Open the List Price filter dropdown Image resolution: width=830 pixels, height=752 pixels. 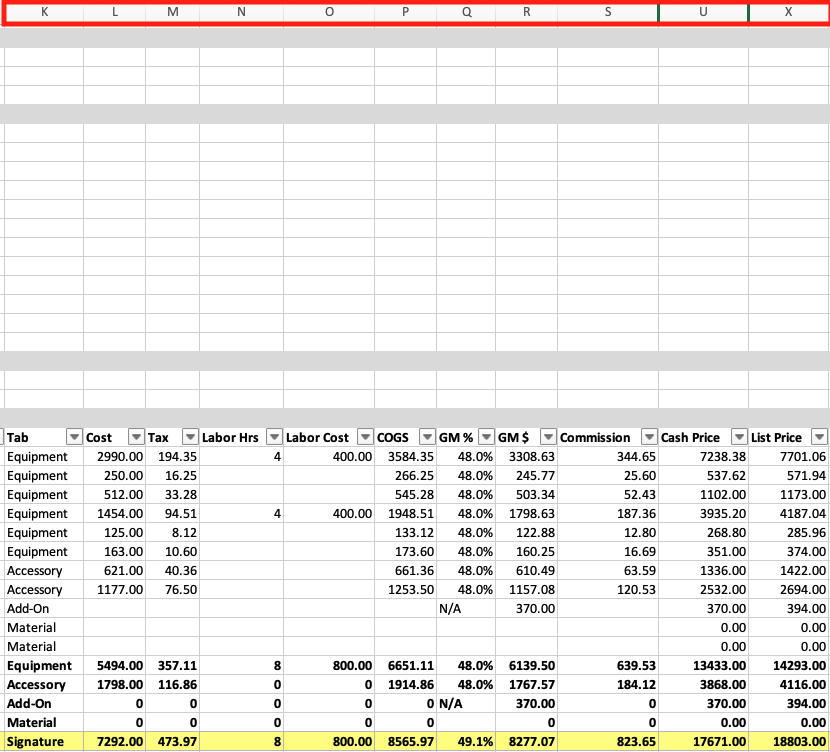pos(820,437)
